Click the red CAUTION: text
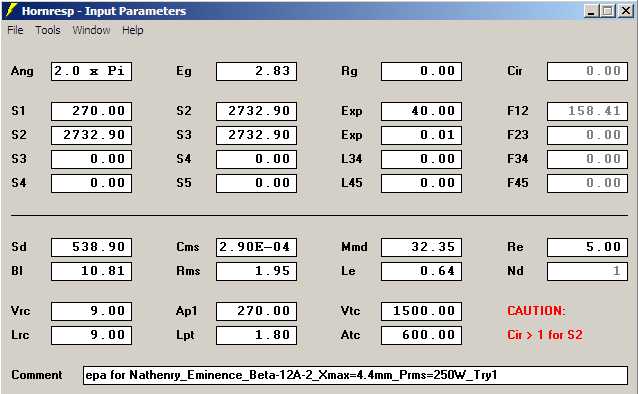 tap(536, 311)
